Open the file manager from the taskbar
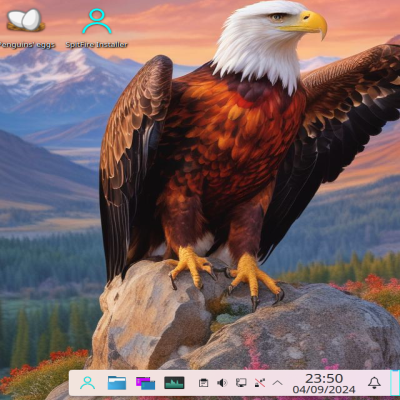This screenshot has height=400, width=400. (x=117, y=383)
